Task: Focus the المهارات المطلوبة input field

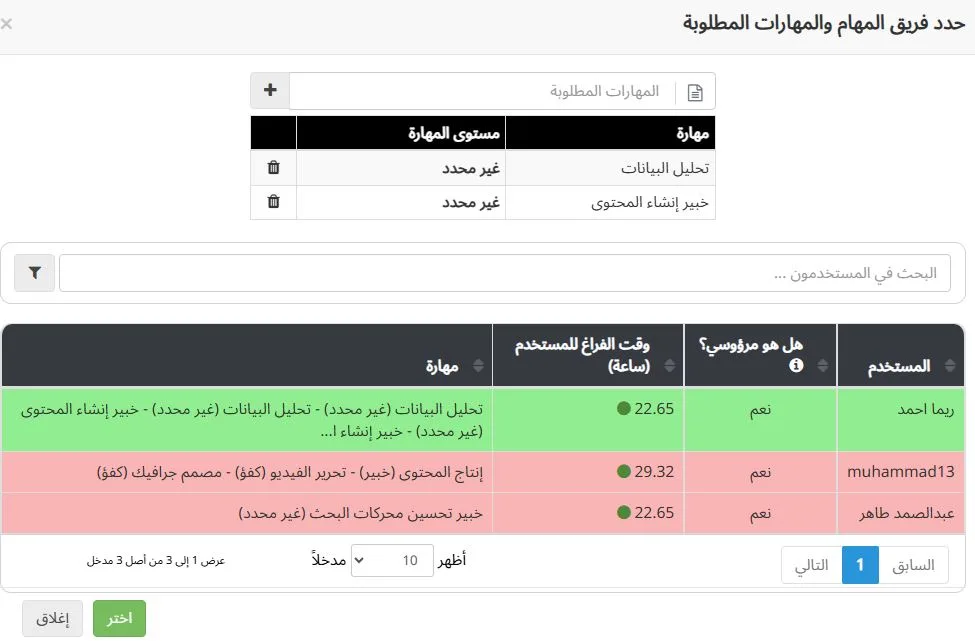Action: click(483, 91)
